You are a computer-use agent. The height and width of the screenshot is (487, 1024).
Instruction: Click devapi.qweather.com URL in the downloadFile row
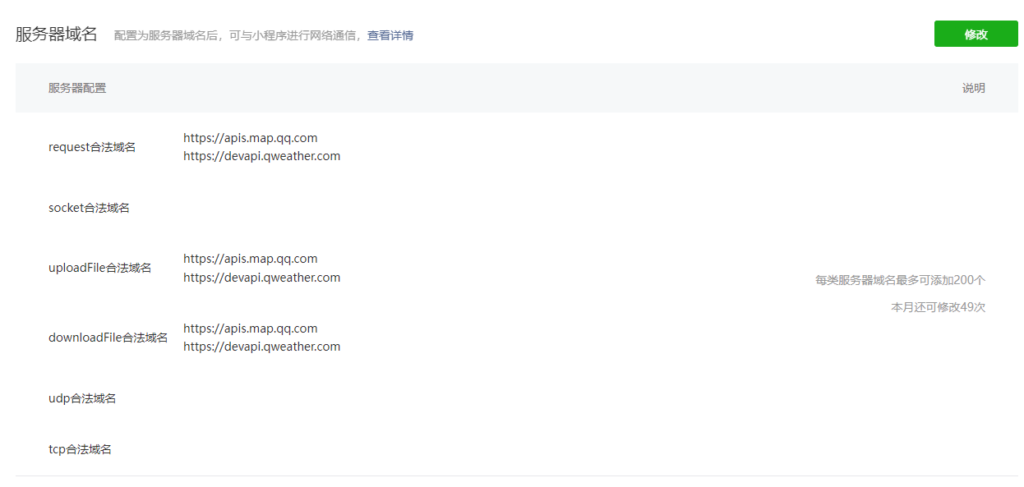point(262,347)
